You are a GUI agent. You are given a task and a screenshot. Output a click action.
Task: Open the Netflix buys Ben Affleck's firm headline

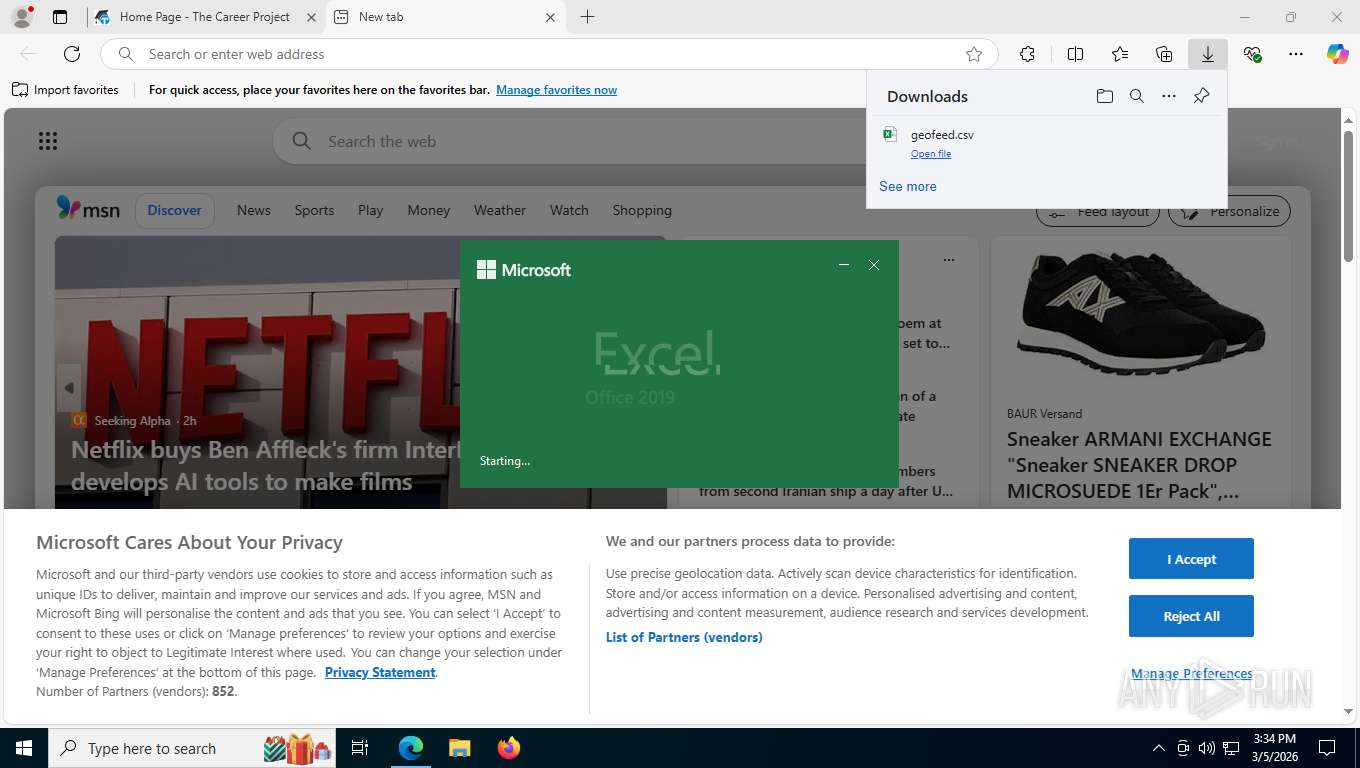point(266,465)
